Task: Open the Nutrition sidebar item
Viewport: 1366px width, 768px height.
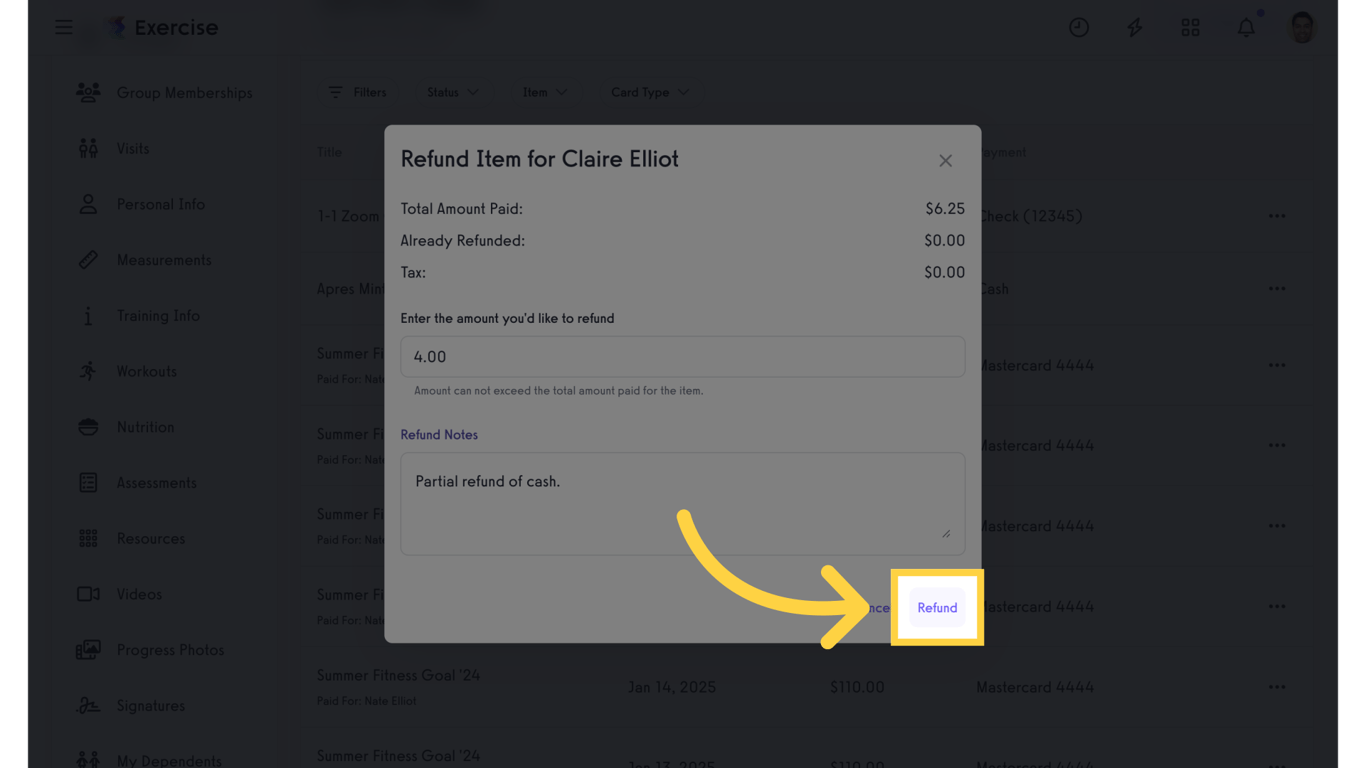Action: pos(145,427)
